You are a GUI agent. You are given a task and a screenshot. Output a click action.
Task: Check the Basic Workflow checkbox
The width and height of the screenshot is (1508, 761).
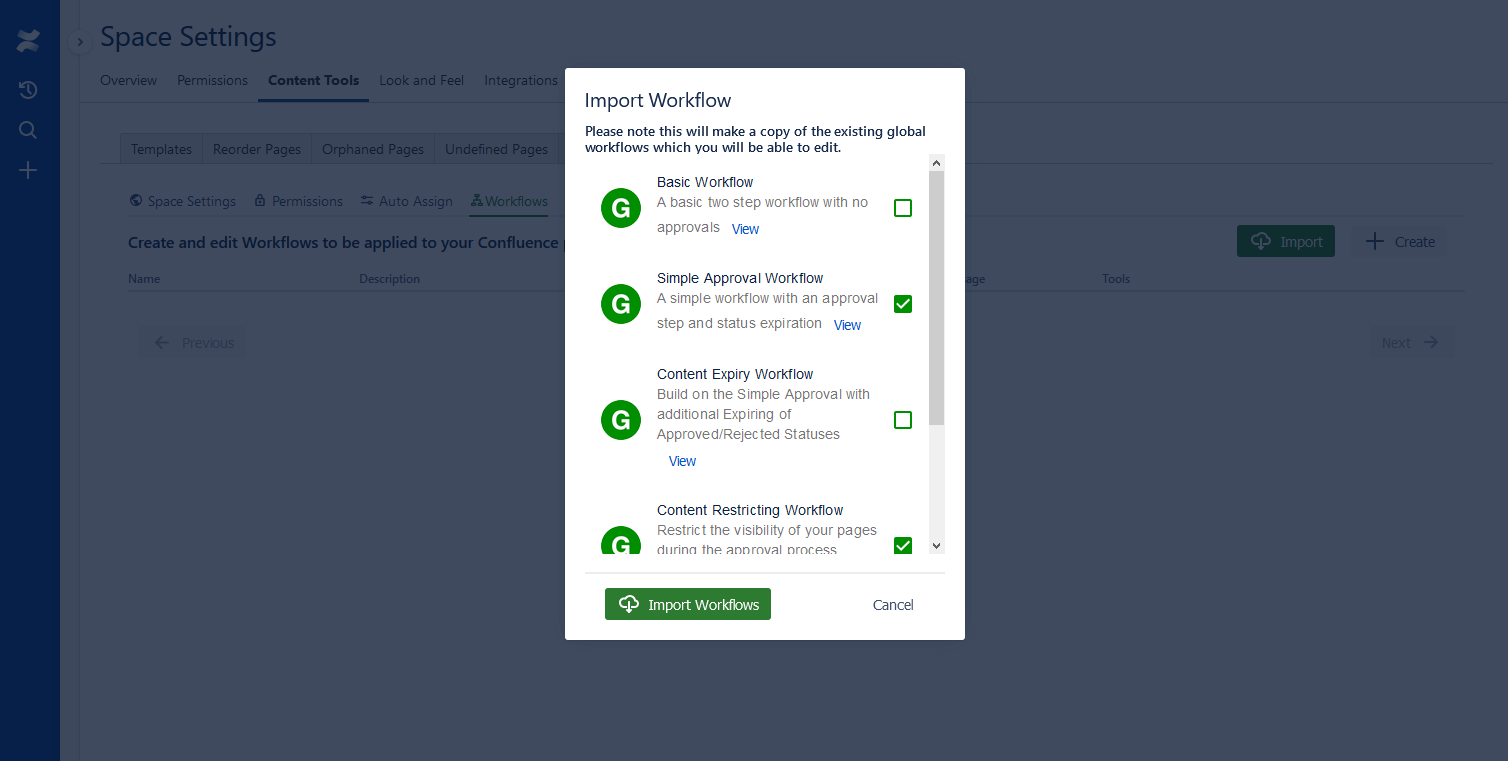902,208
